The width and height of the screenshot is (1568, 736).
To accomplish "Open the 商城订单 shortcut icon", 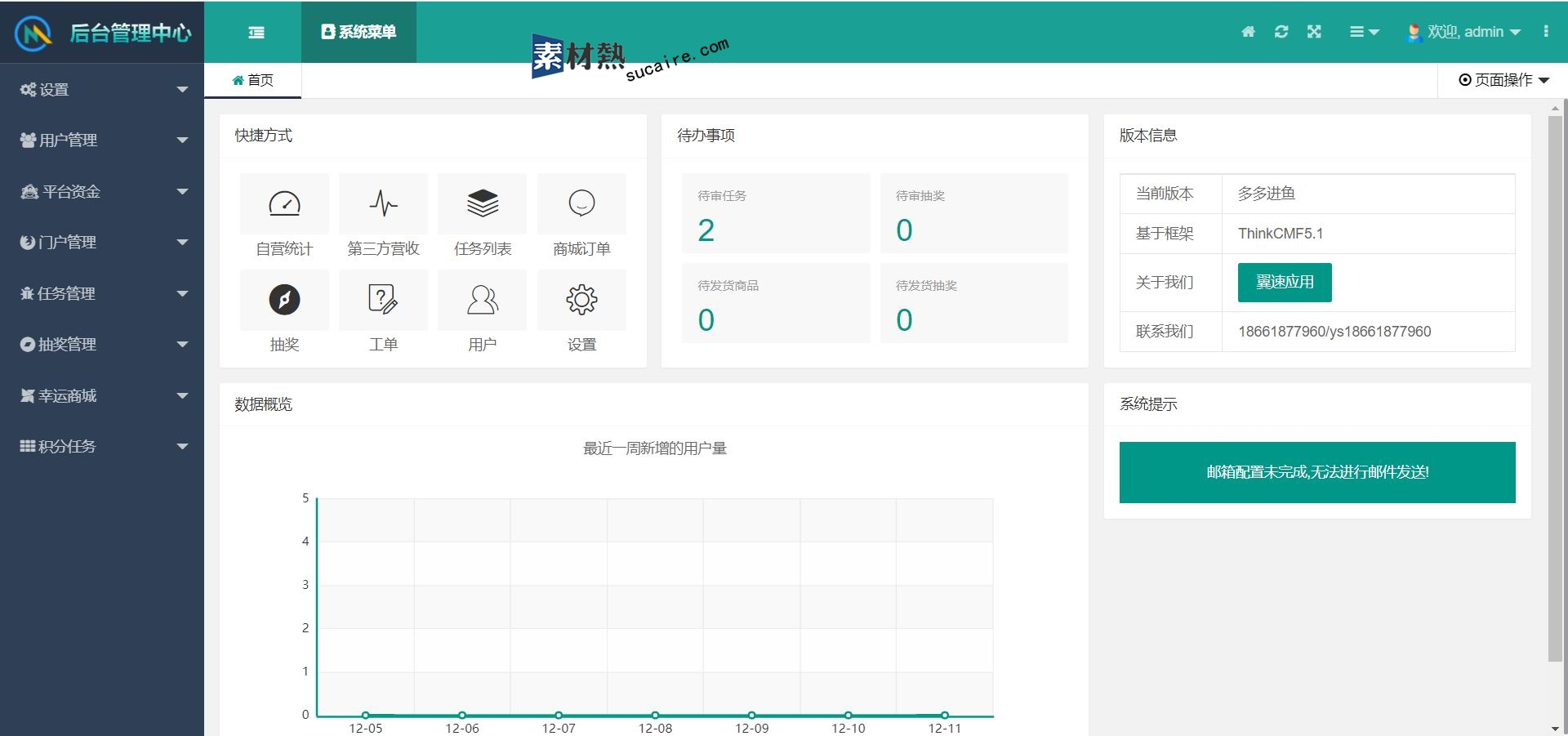I will 581,203.
